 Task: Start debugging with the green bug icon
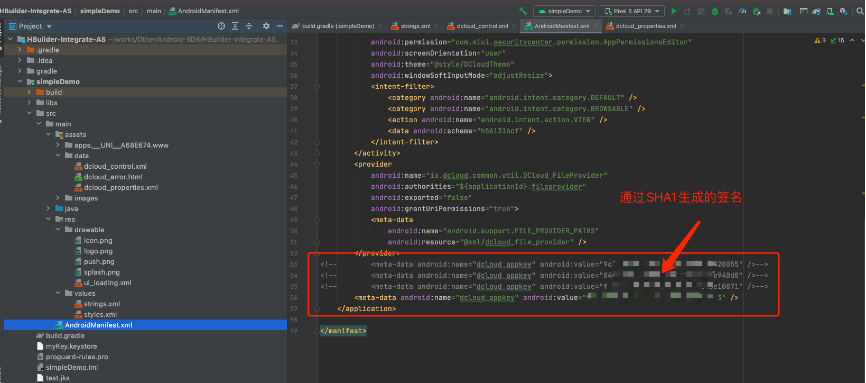715,11
